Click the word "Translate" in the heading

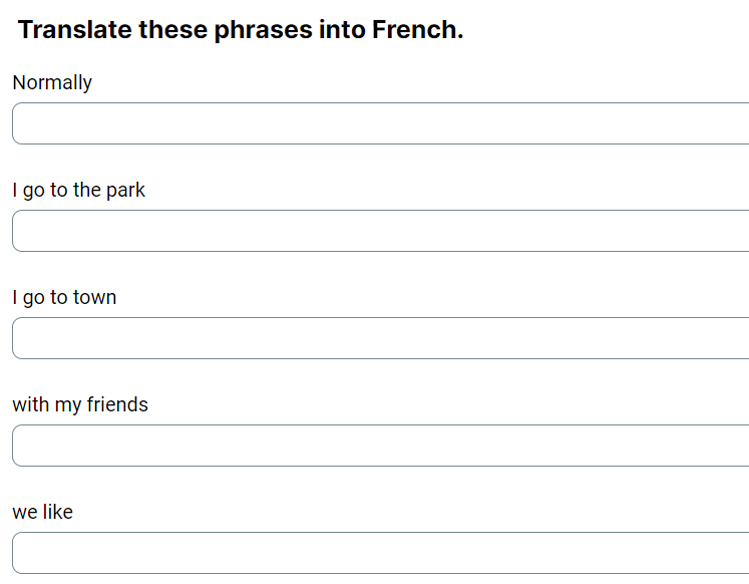(x=74, y=30)
